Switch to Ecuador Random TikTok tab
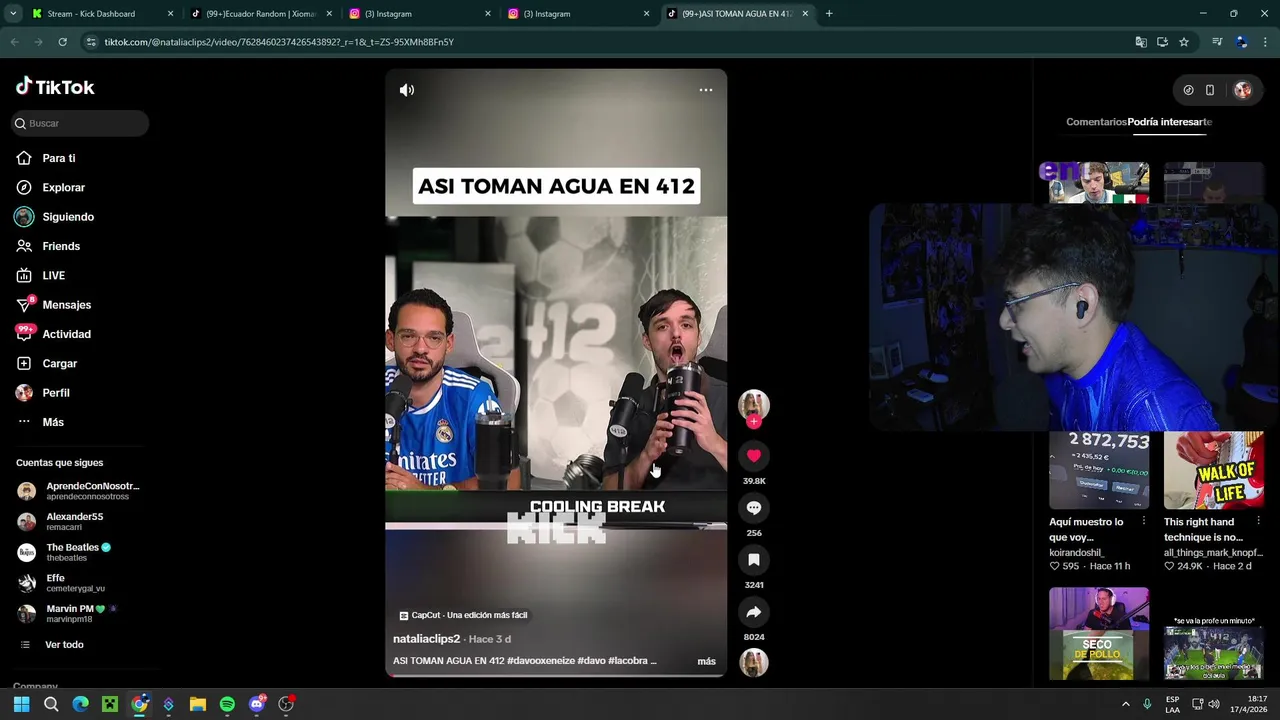 pyautogui.click(x=260, y=14)
